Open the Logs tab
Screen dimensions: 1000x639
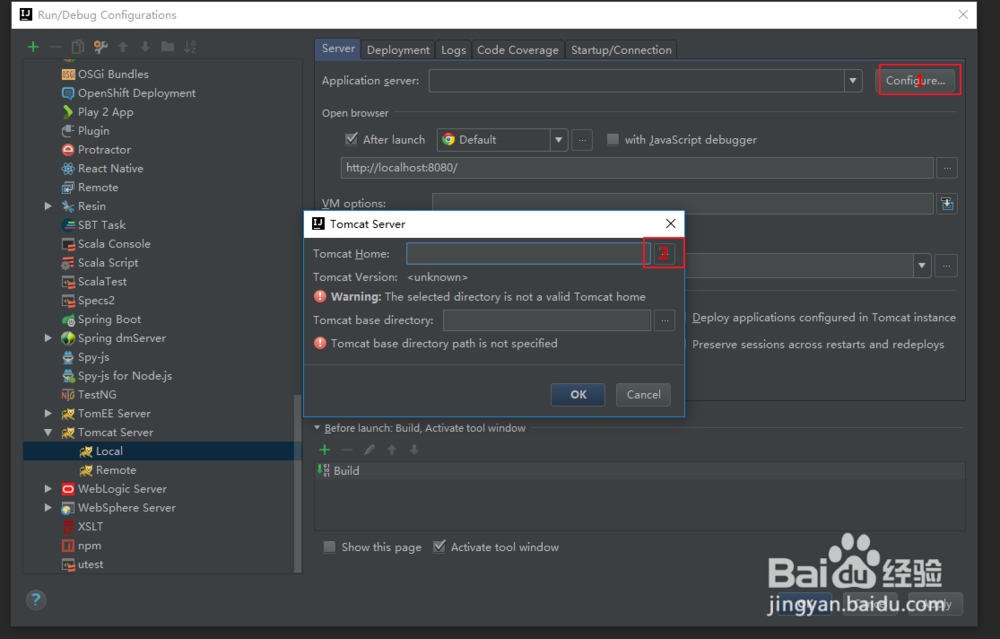click(x=453, y=50)
